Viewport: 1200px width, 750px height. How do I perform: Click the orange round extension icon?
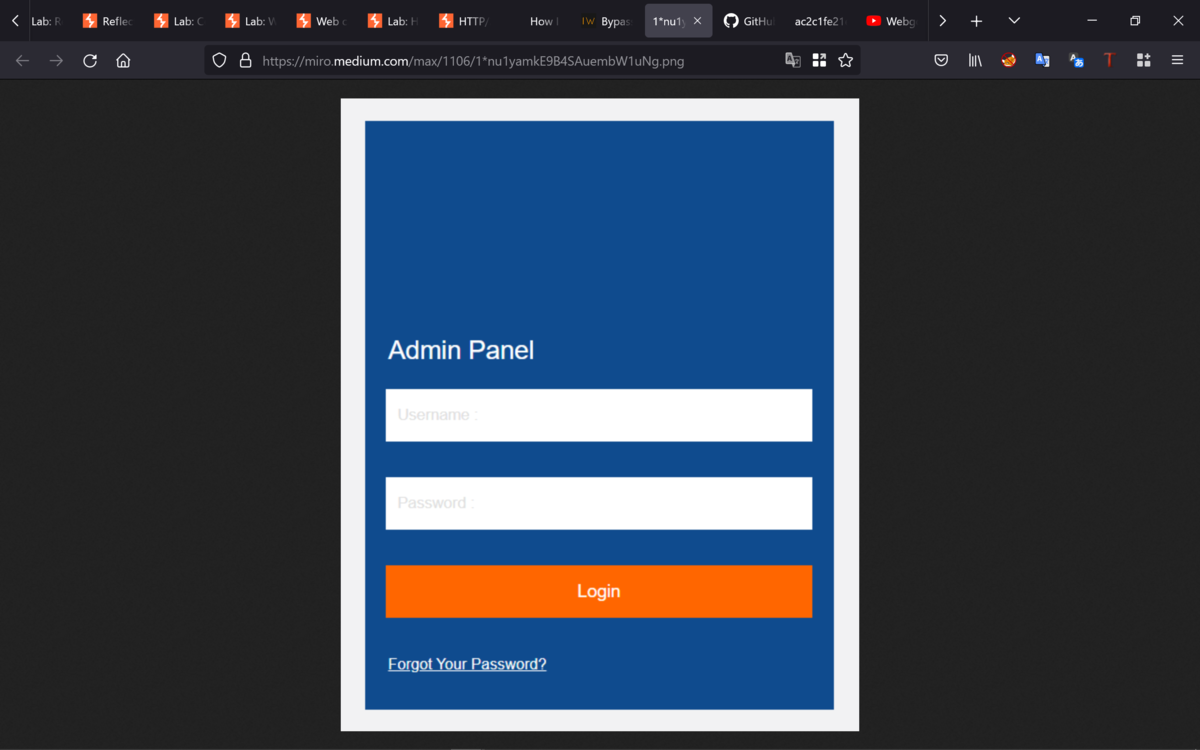pos(1009,61)
